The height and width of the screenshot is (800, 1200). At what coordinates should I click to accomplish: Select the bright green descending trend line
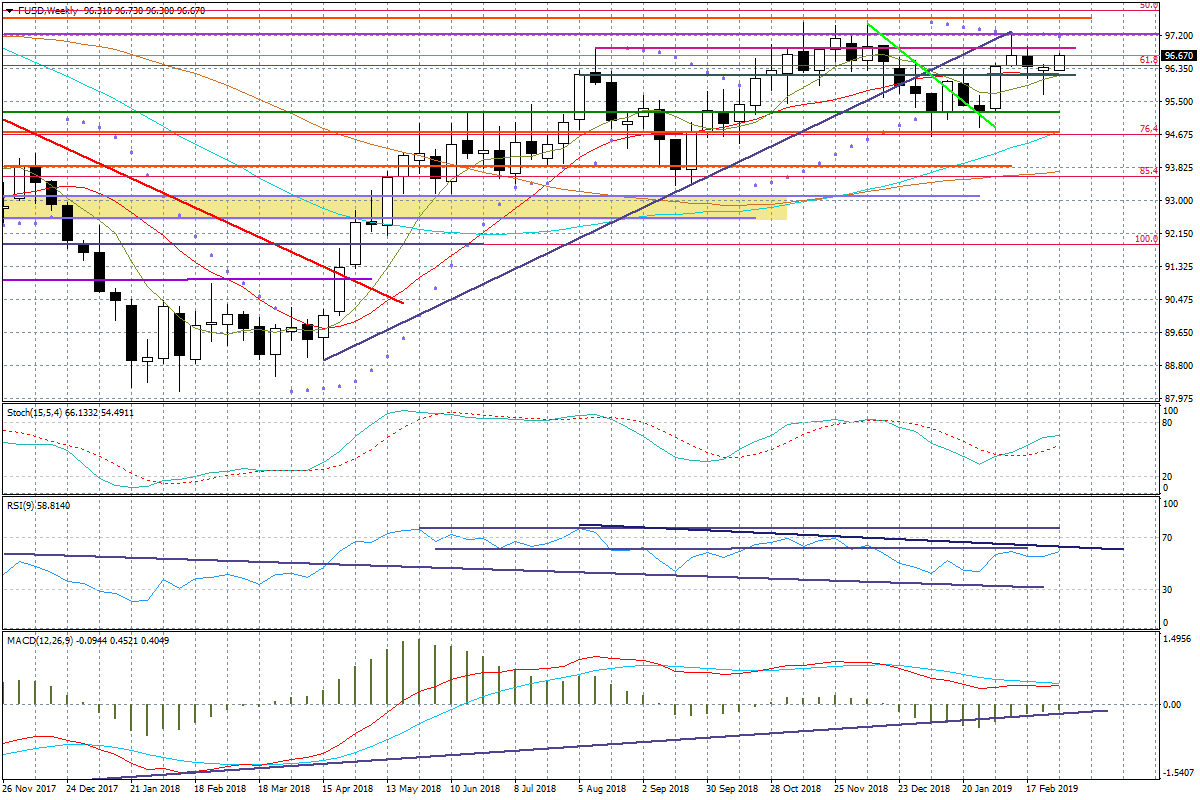pos(930,75)
